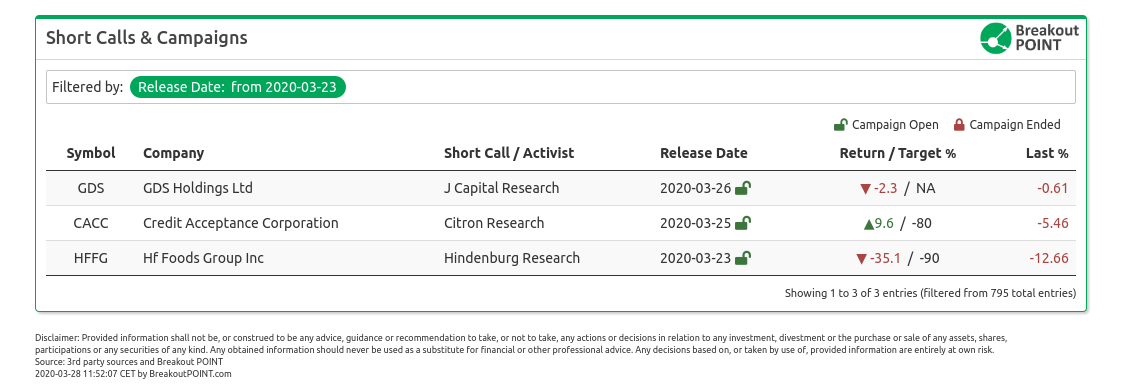The width and height of the screenshot is (1123, 388).
Task: Select the Release Date filter tag
Action: (238, 87)
